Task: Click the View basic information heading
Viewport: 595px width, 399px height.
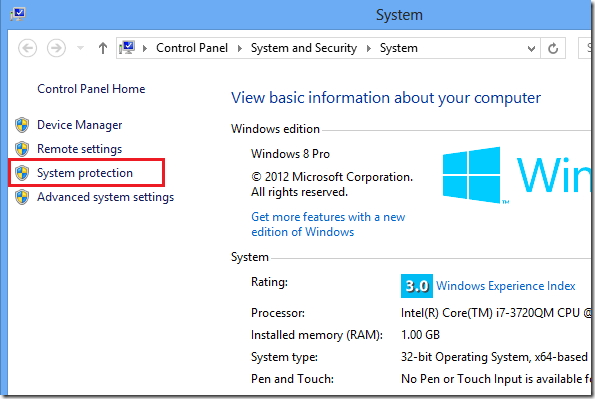Action: pos(386,98)
